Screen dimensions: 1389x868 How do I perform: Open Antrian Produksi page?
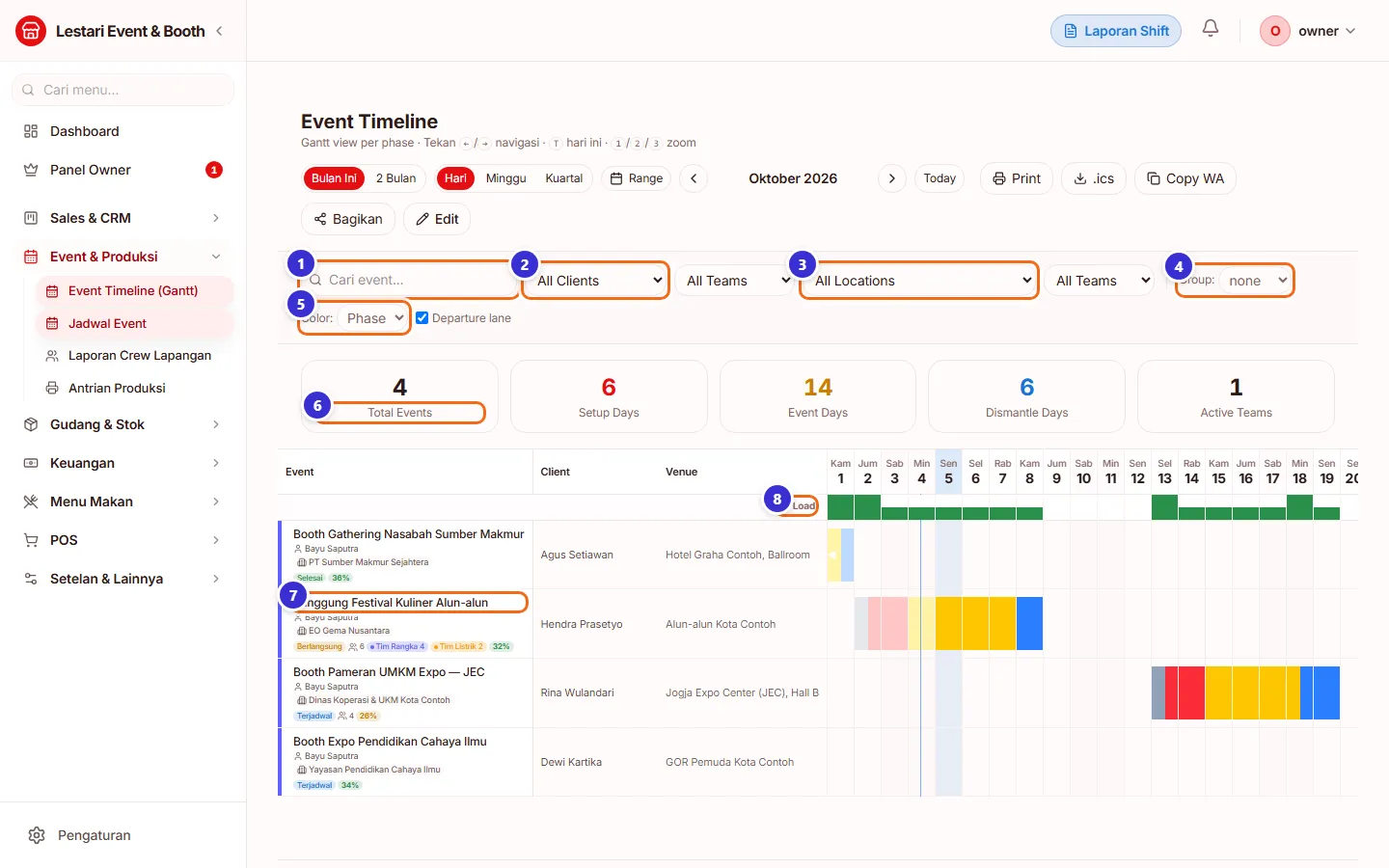click(135, 388)
